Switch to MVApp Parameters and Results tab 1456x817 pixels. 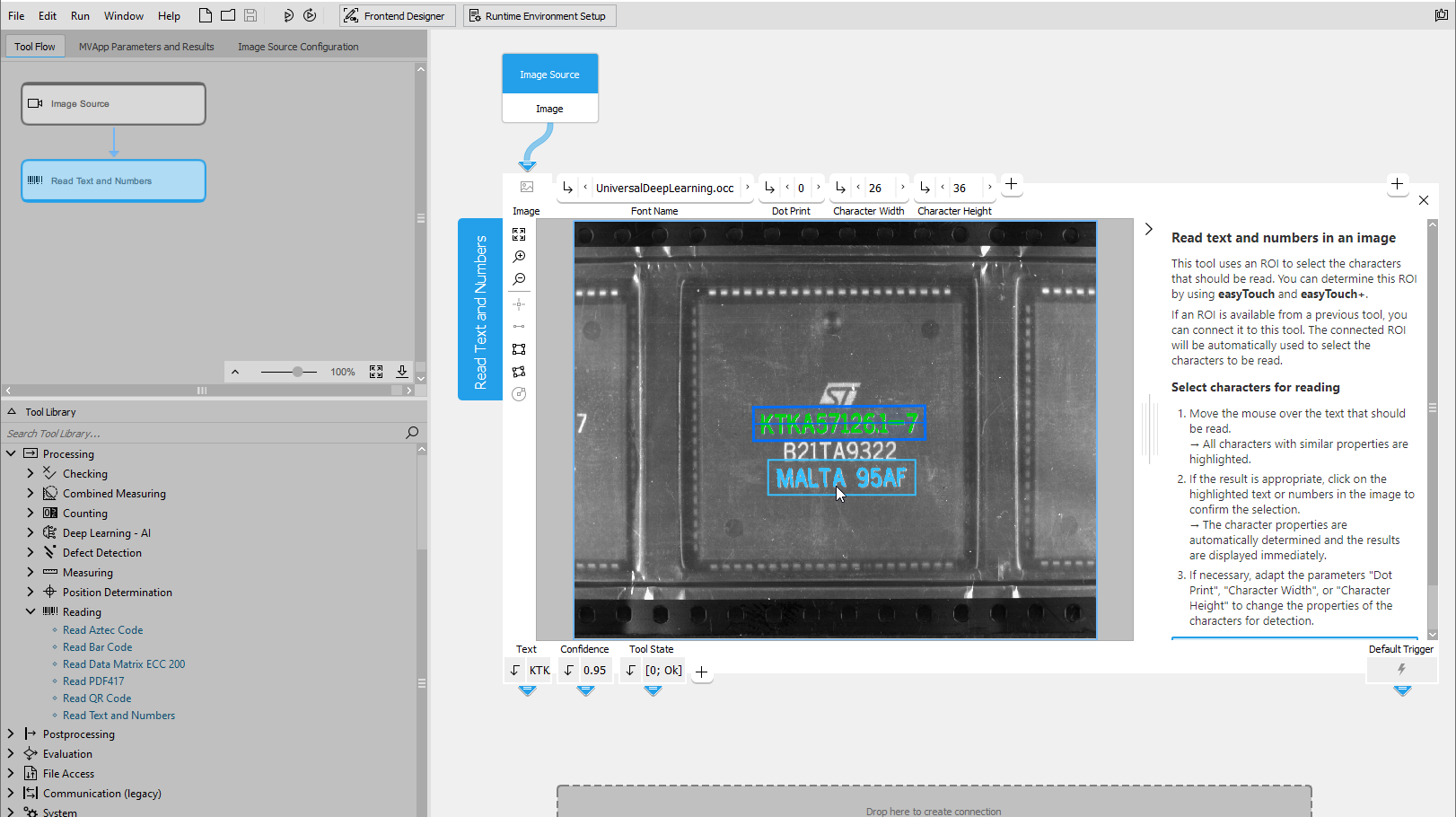tap(146, 46)
